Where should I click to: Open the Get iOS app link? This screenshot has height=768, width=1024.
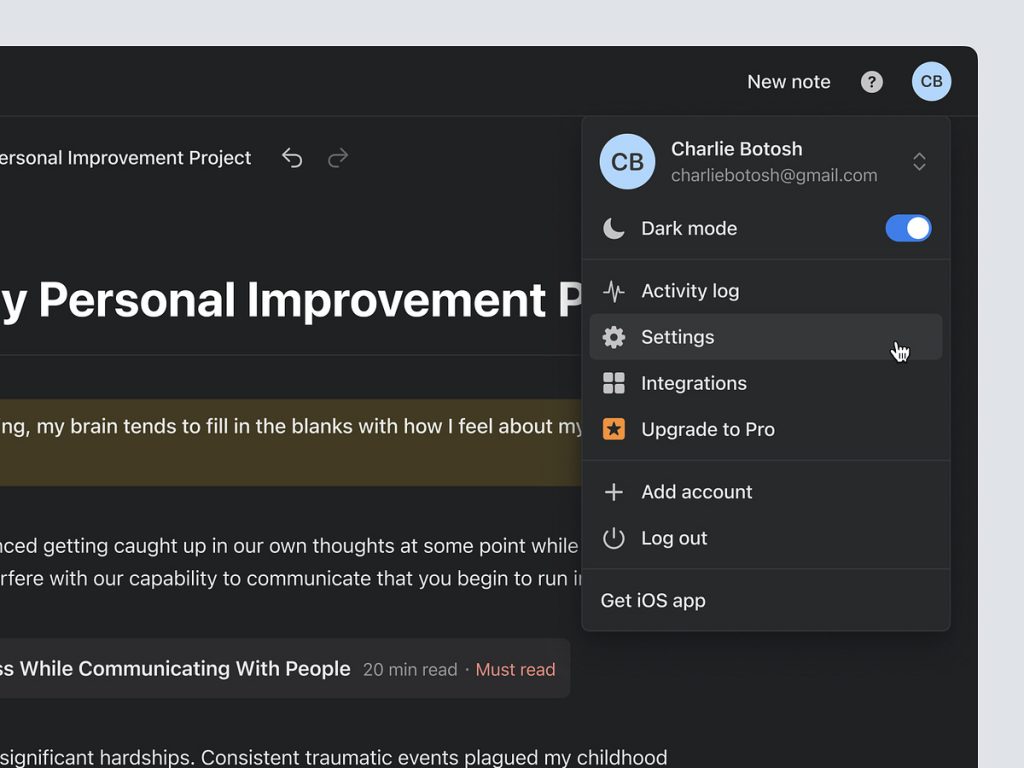click(x=653, y=600)
